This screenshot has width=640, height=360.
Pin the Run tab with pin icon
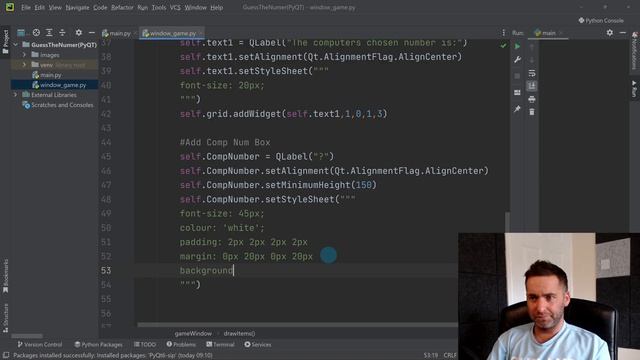coord(517,109)
